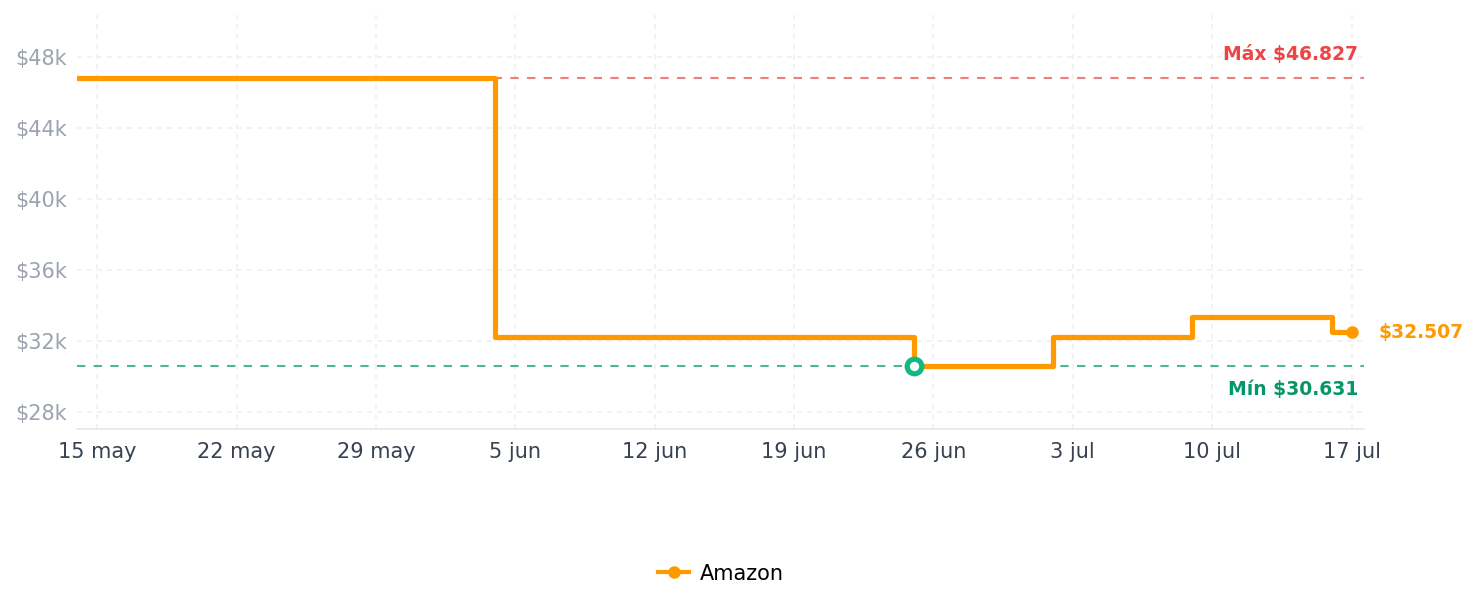Click the 3 jul date axis label
The height and width of the screenshot is (607, 1479).
pos(1073,451)
